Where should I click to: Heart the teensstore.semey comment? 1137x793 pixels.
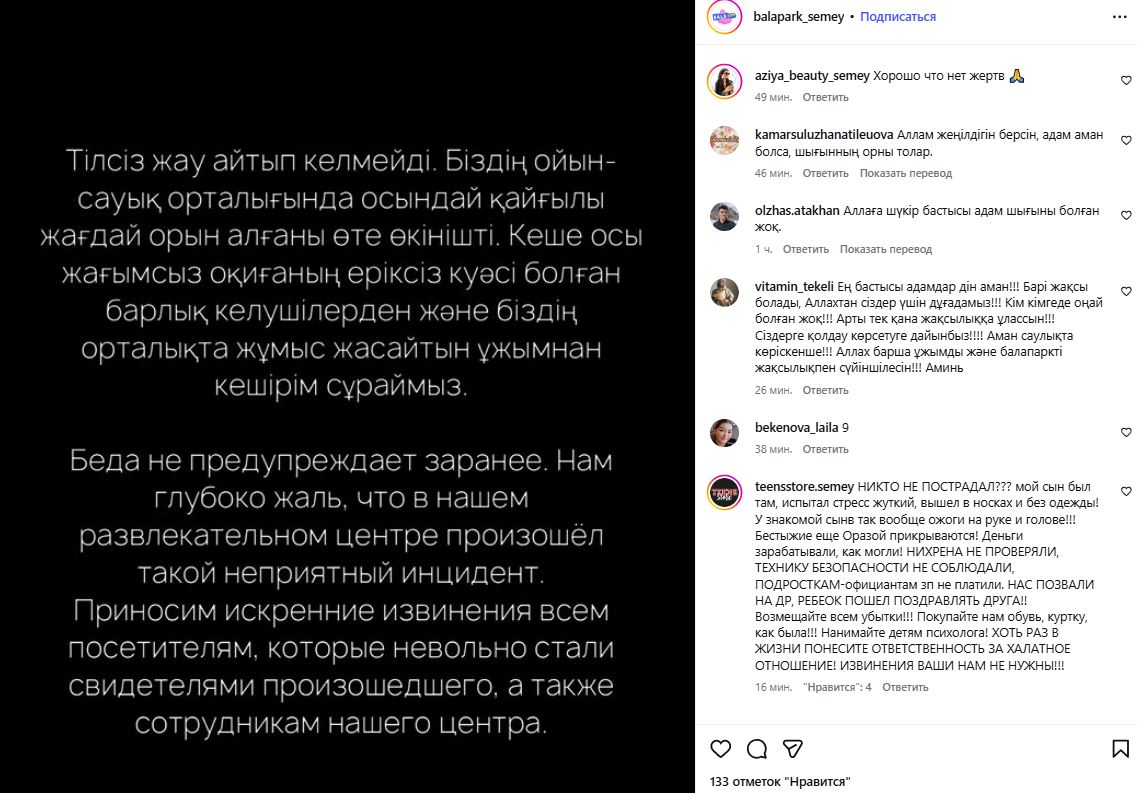[1126, 492]
